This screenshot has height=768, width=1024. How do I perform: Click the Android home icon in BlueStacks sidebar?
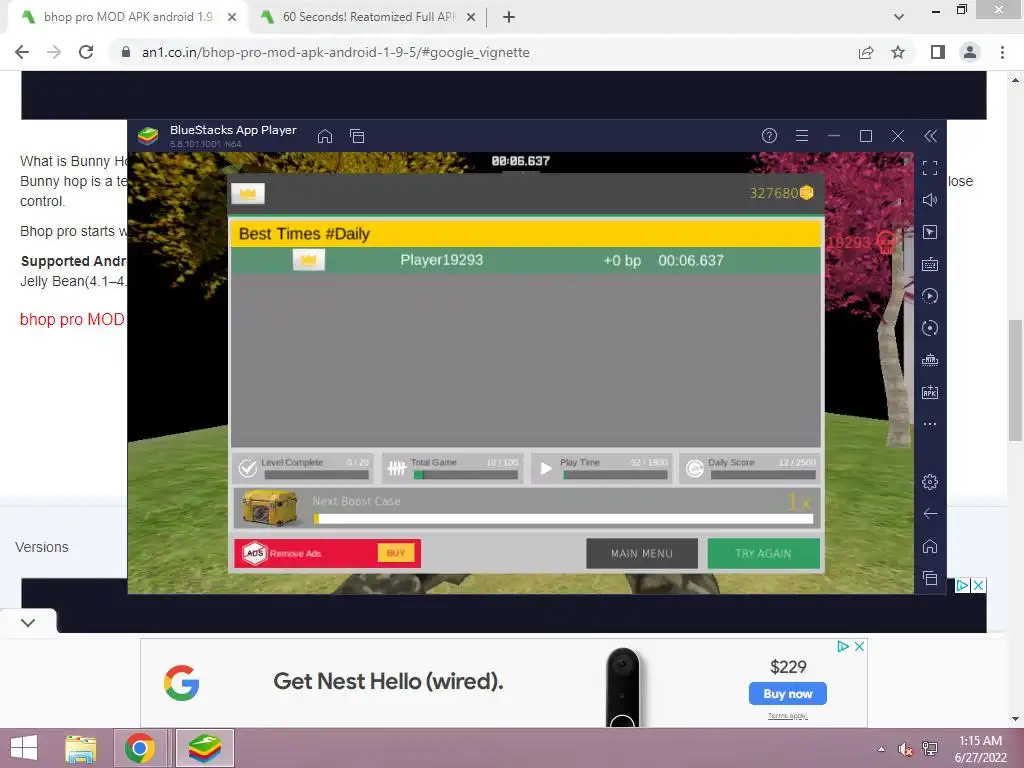[x=930, y=546]
